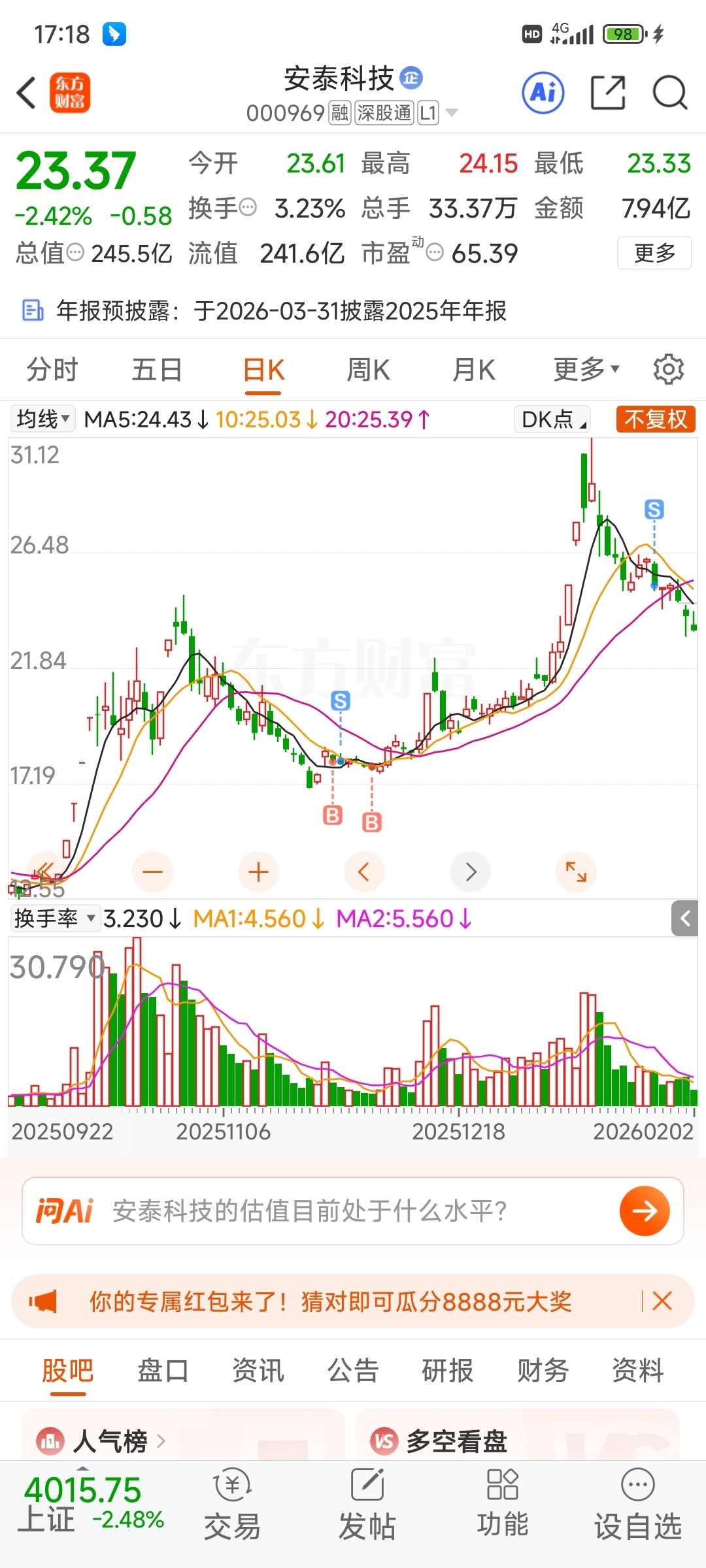Open the 均线 indicator dropdown

(x=43, y=419)
